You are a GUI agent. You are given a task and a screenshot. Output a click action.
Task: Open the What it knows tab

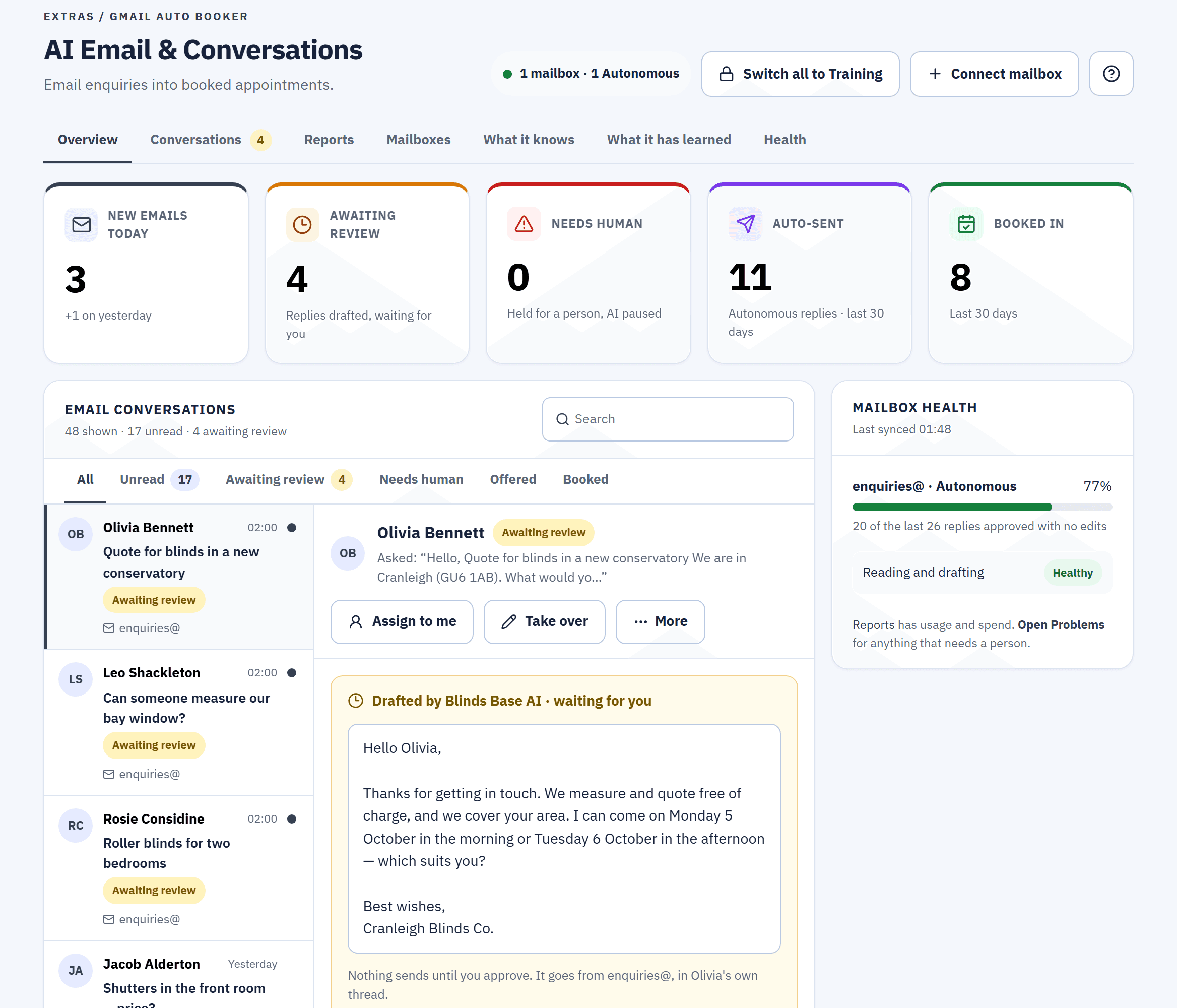click(x=528, y=140)
